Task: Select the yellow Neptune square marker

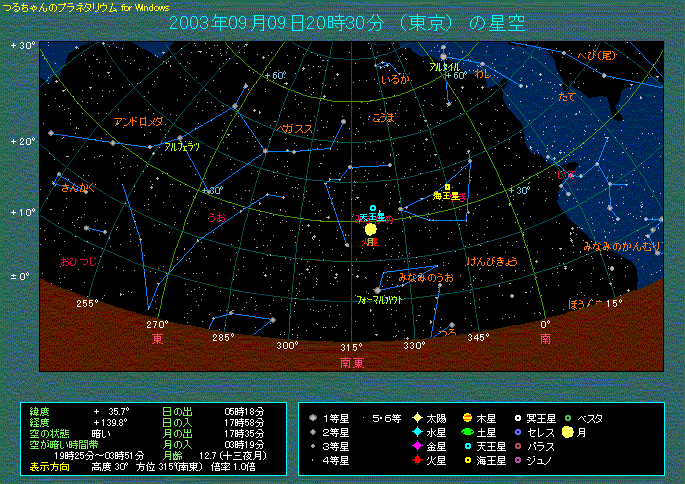Action: (448, 187)
